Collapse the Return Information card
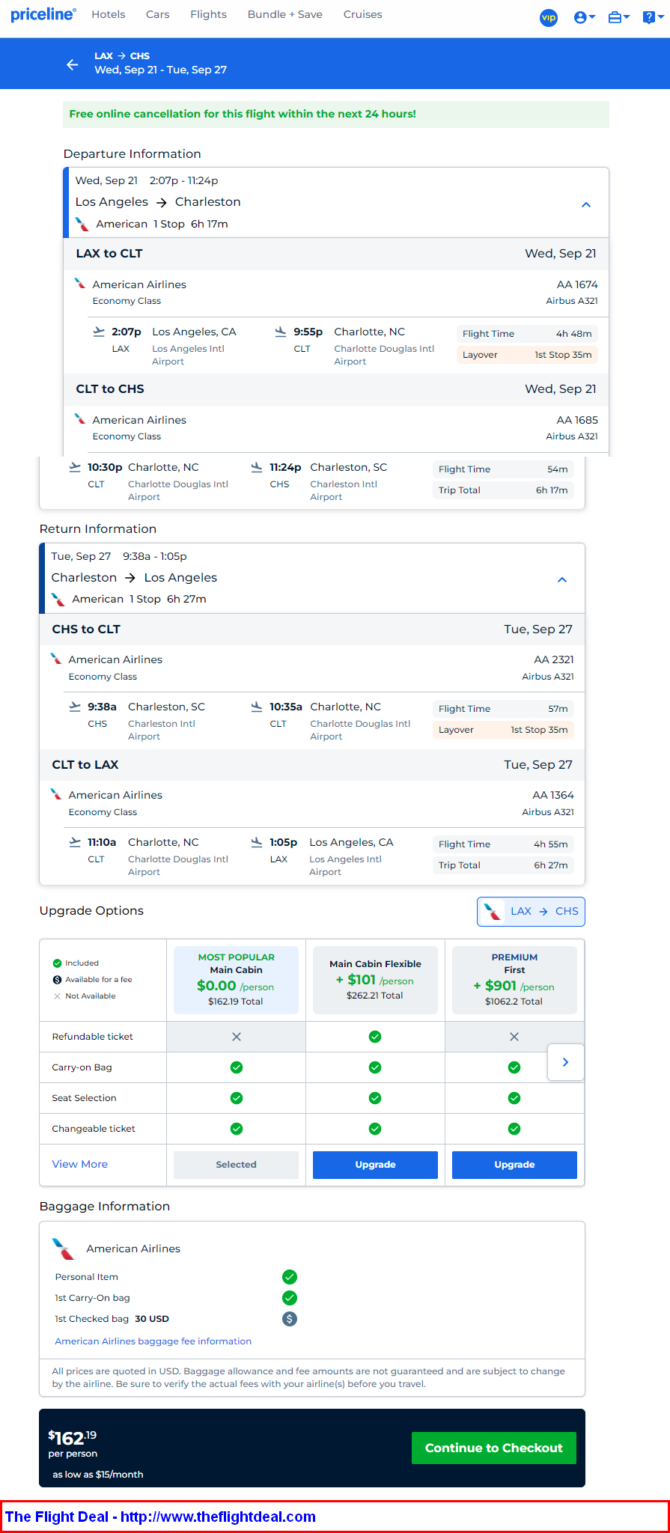Screen dimensions: 670x1533 click(x=562, y=580)
